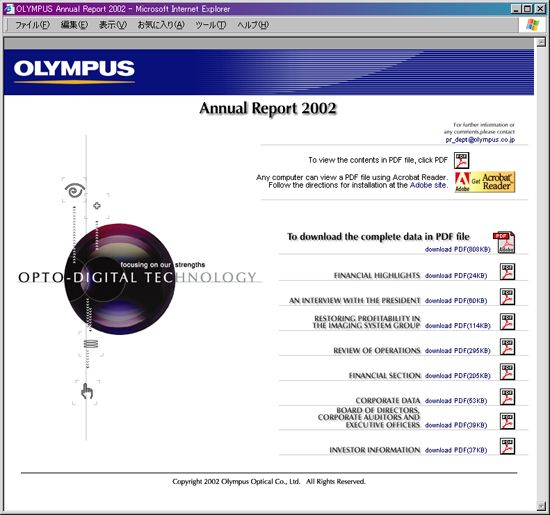Click 'download PDF(53KB)' for Corporate Data
This screenshot has width=550, height=515.
pos(456,401)
